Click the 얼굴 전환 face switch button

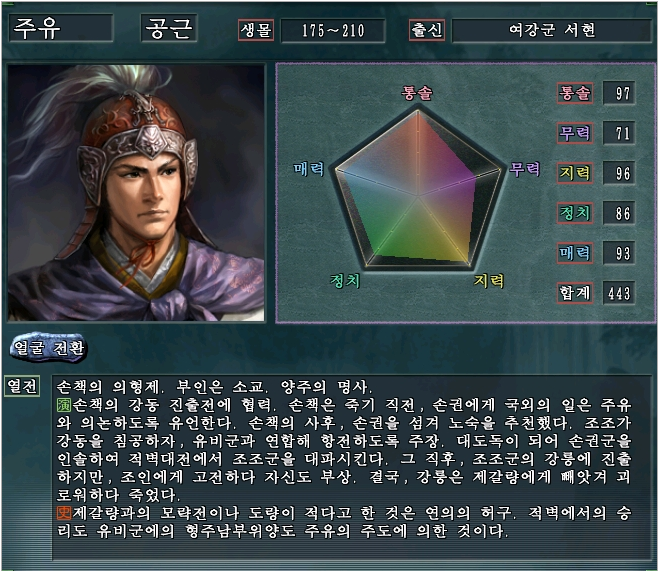point(48,347)
